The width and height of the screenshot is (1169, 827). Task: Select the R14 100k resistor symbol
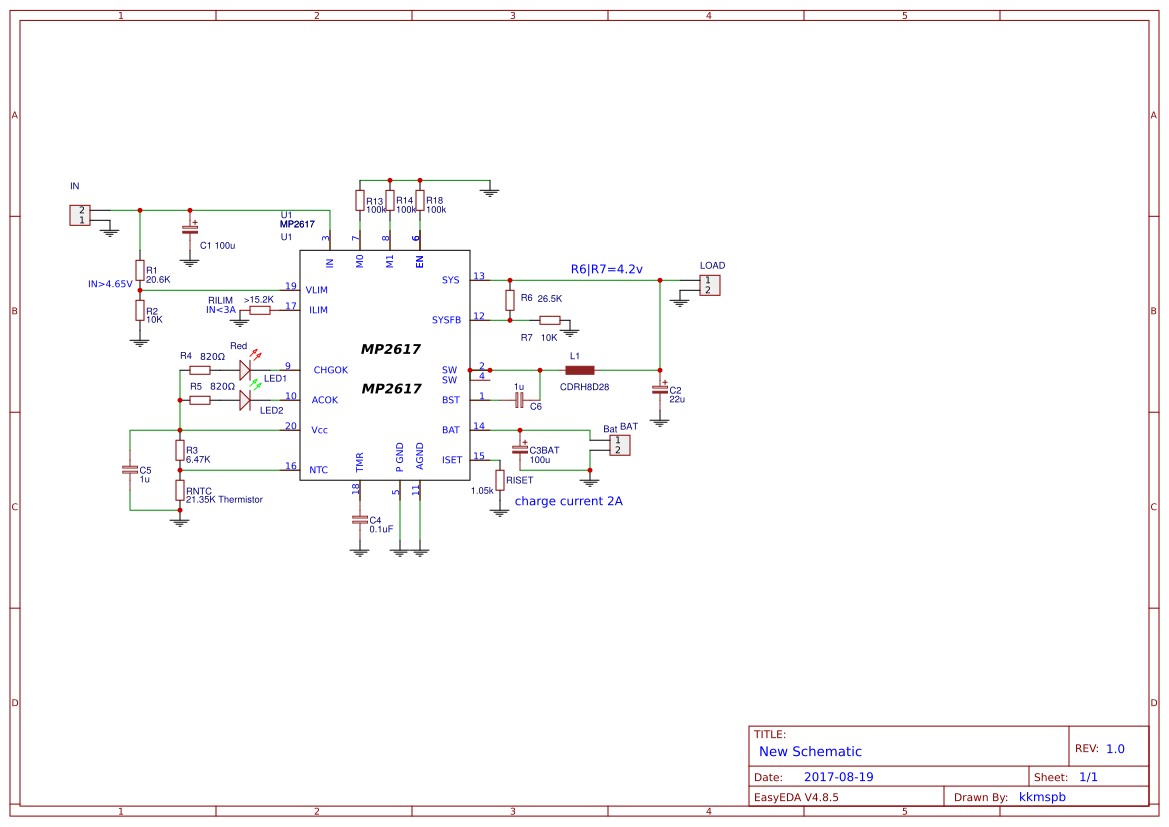(x=390, y=200)
